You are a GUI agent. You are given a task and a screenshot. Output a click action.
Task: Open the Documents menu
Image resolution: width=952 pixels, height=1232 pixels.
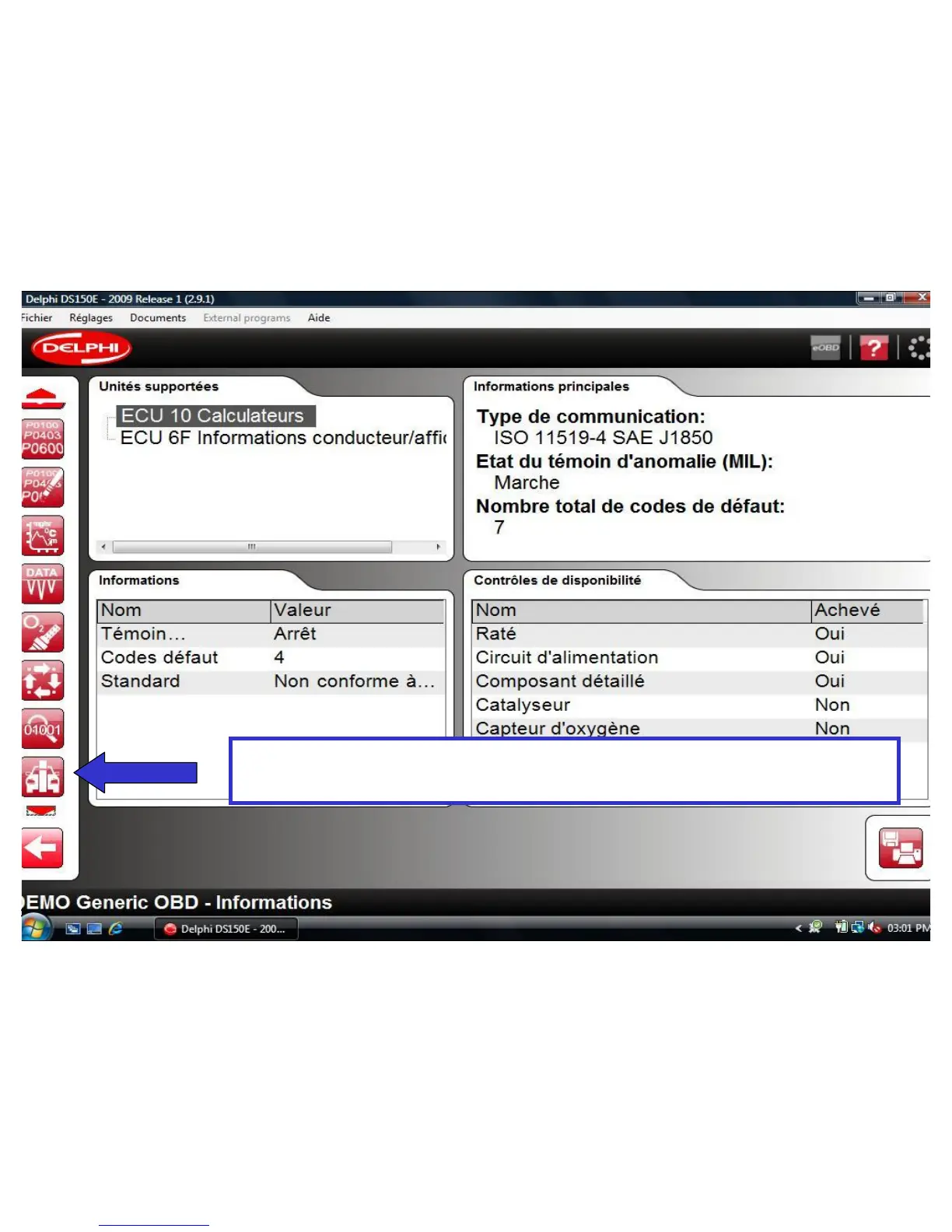pyautogui.click(x=158, y=317)
